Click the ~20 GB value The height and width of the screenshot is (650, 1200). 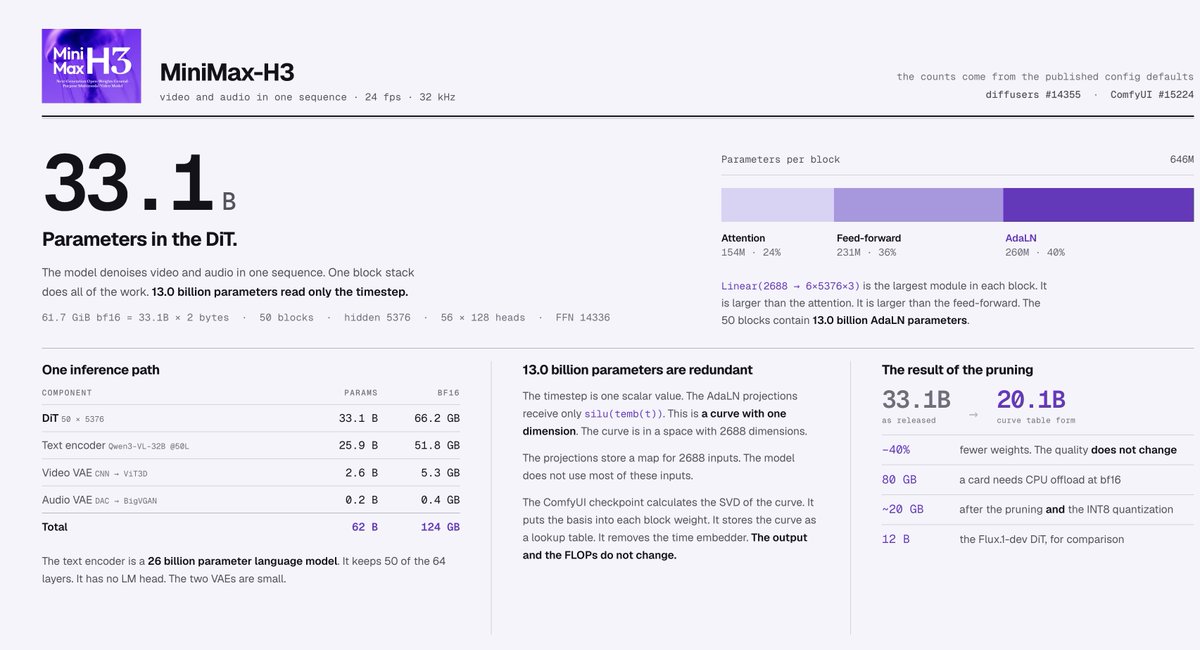[901, 509]
